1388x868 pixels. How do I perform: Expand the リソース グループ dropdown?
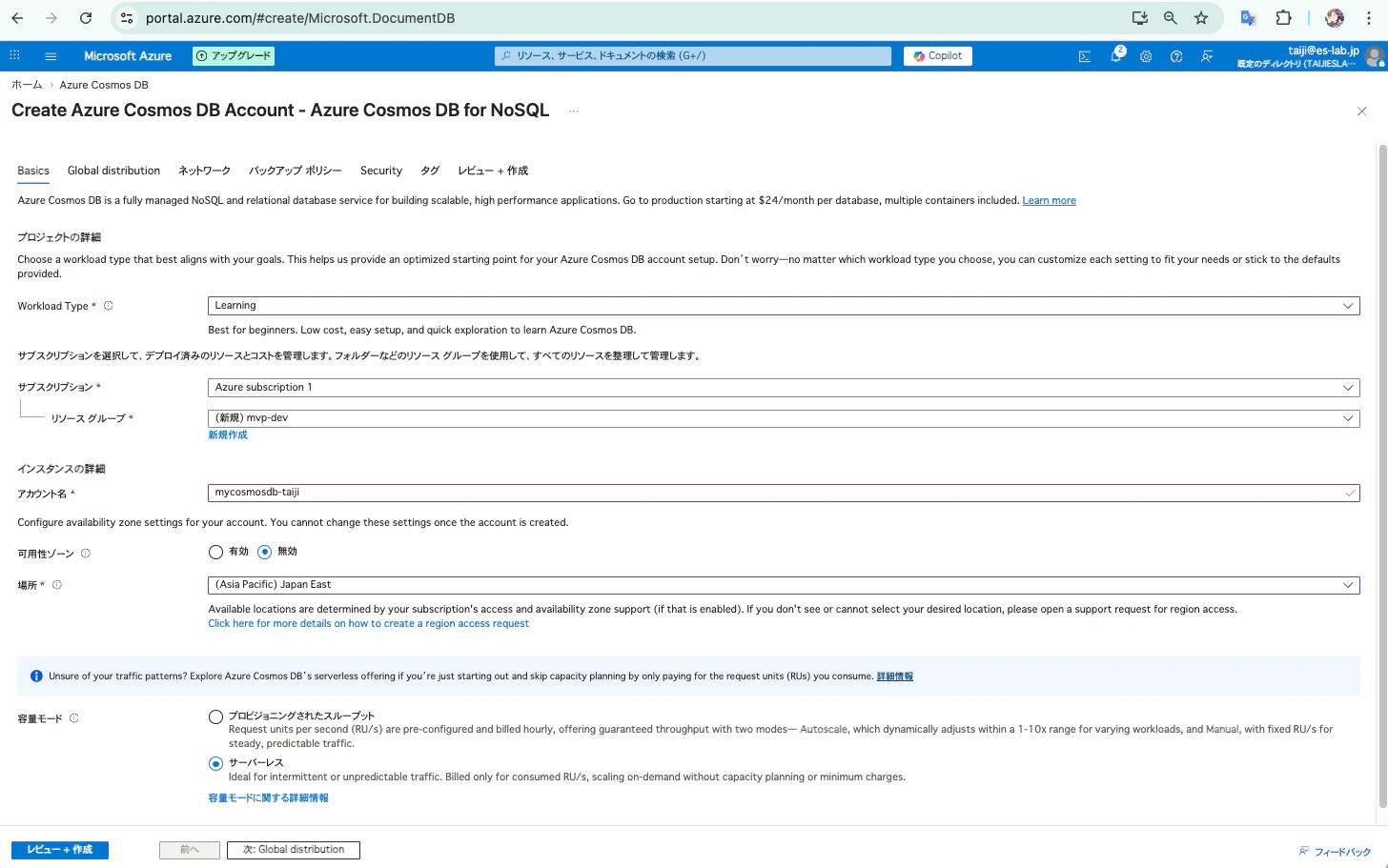click(x=784, y=418)
